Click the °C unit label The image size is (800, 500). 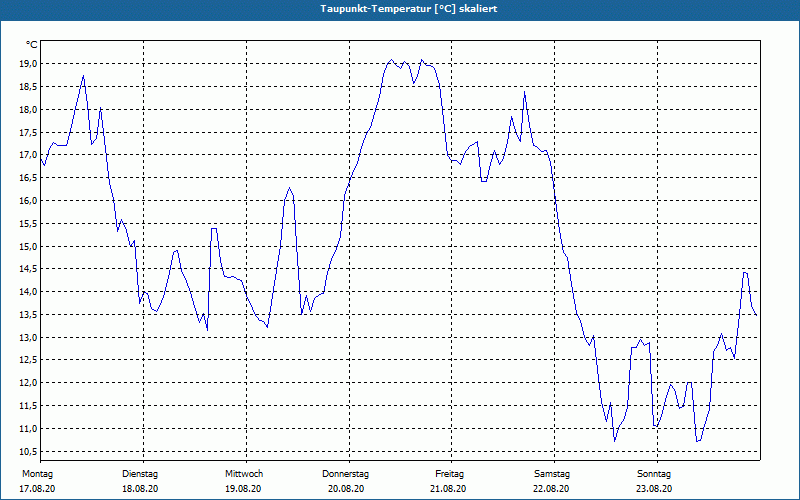[32, 45]
